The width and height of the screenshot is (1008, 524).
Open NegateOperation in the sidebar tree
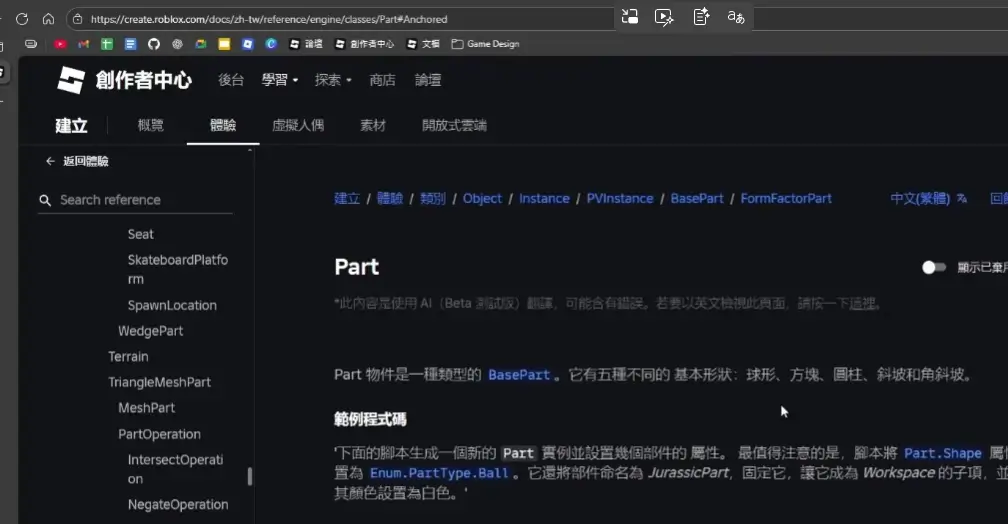[178, 505]
